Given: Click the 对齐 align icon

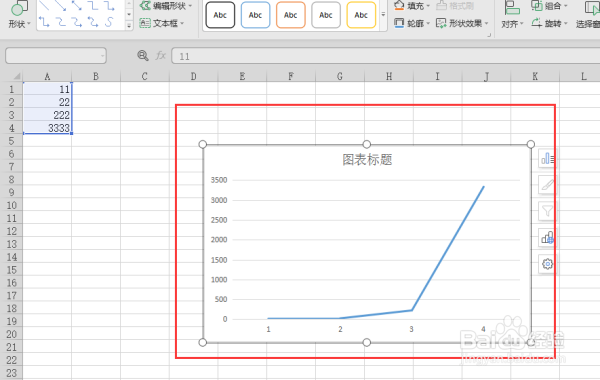Looking at the screenshot, I should pyautogui.click(x=512, y=8).
